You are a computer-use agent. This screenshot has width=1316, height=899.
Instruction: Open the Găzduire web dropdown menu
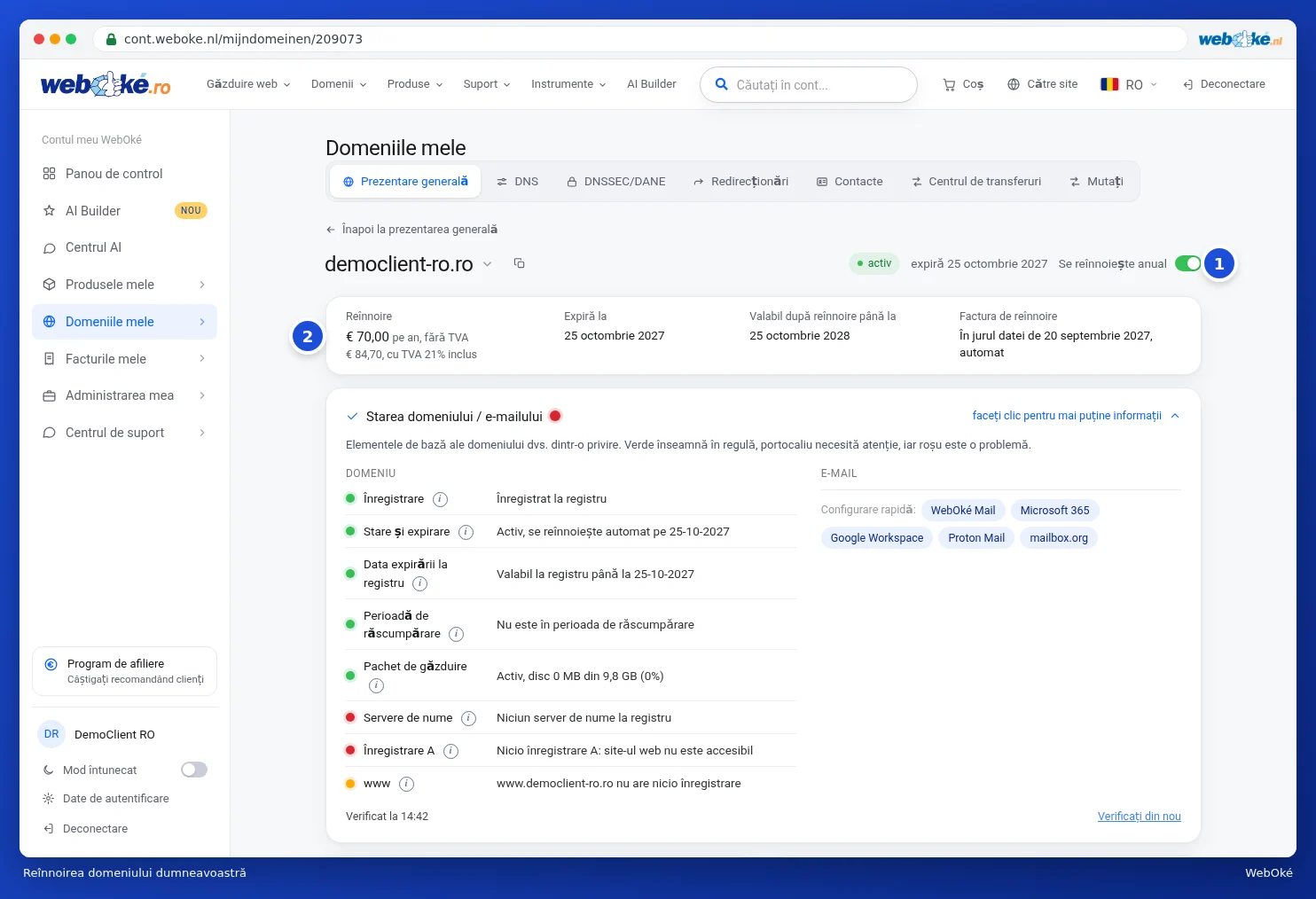[248, 84]
